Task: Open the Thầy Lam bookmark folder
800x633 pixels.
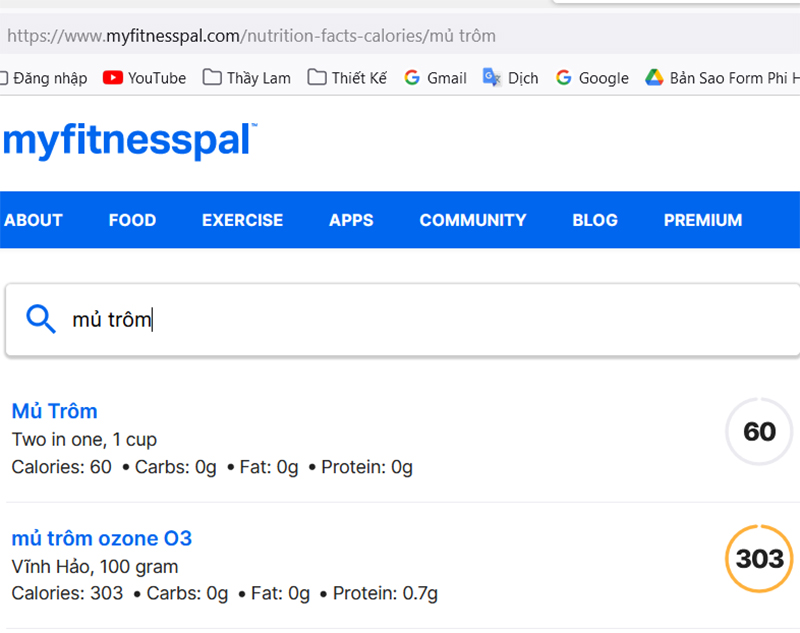Action: (x=247, y=78)
